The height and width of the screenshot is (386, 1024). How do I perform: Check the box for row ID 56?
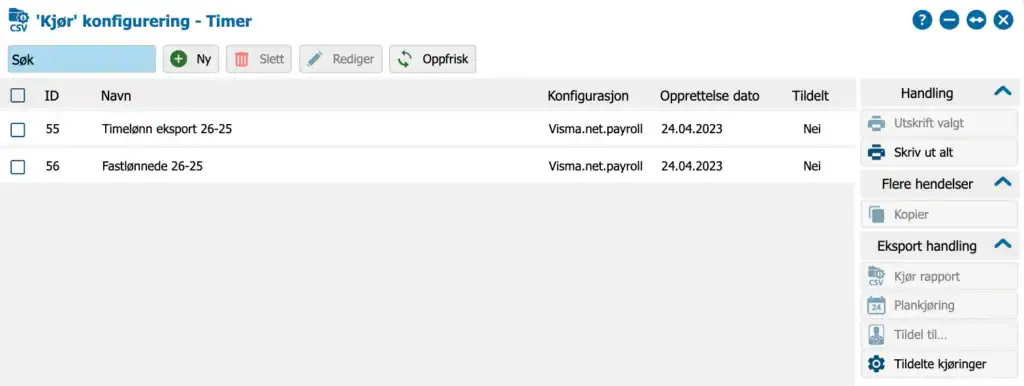(x=18, y=167)
